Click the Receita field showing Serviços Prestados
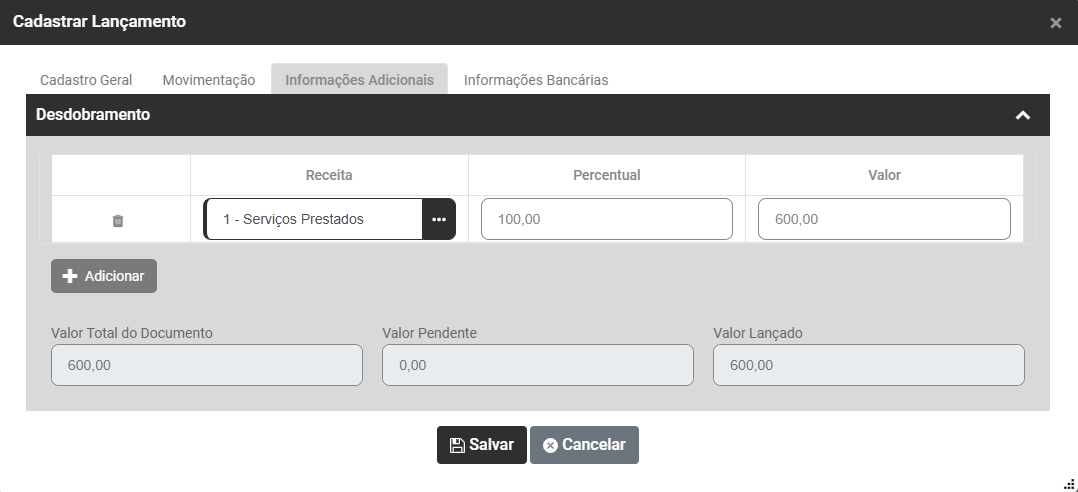This screenshot has height=492, width=1078. (313, 219)
